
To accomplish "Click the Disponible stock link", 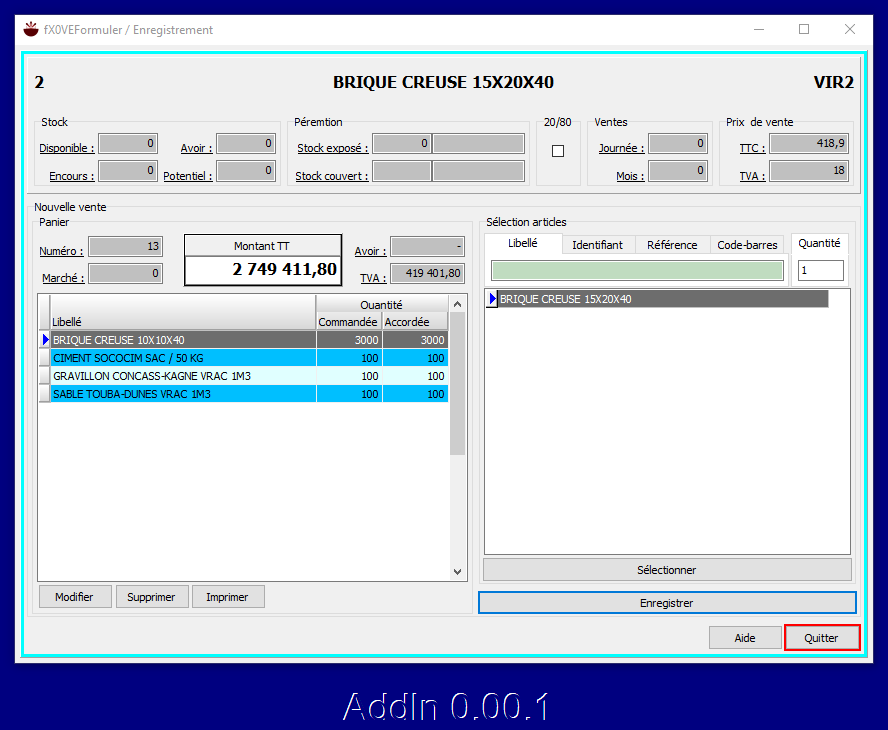I will pyautogui.click(x=66, y=148).
